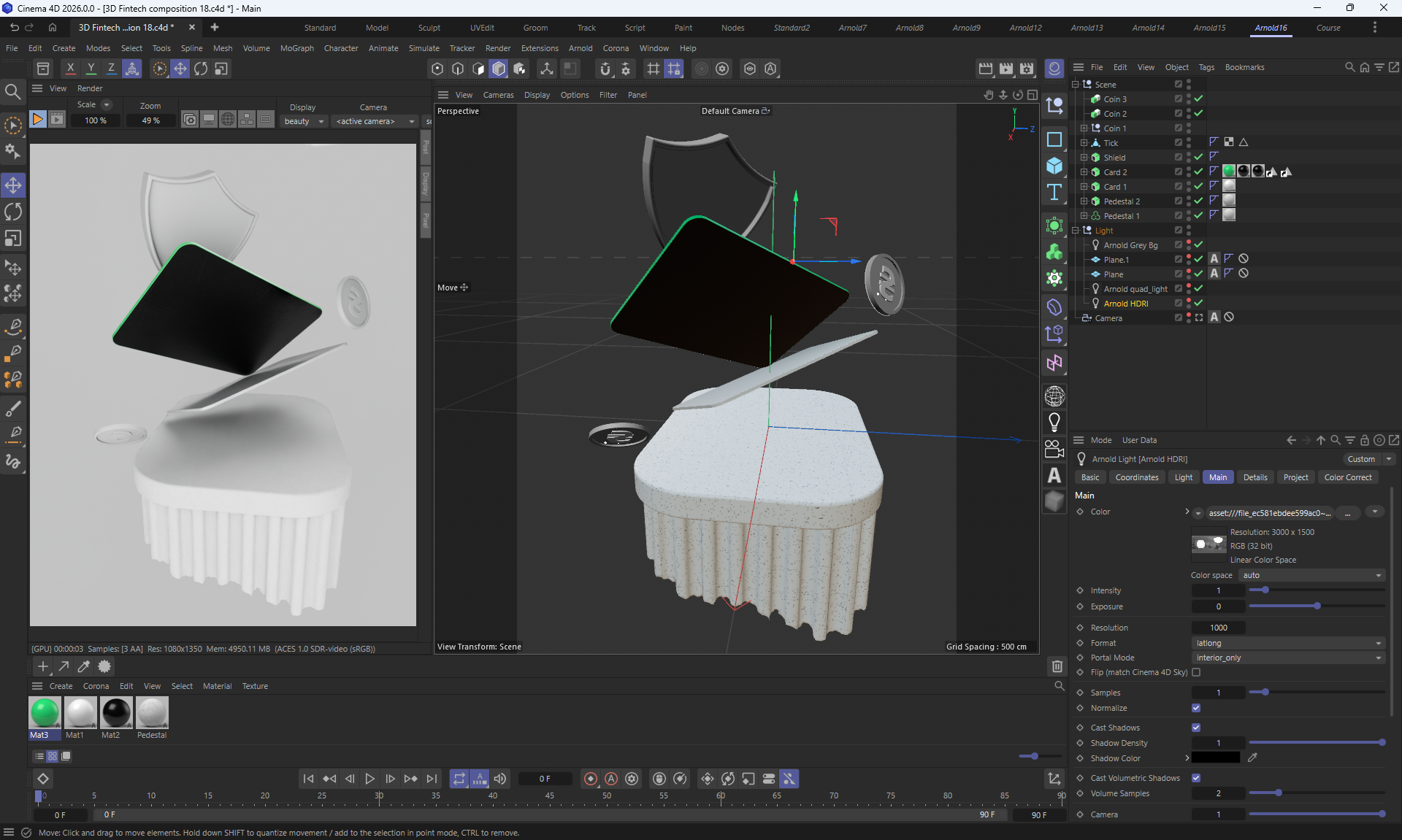
Task: Open the MoGraph menu
Action: click(296, 48)
